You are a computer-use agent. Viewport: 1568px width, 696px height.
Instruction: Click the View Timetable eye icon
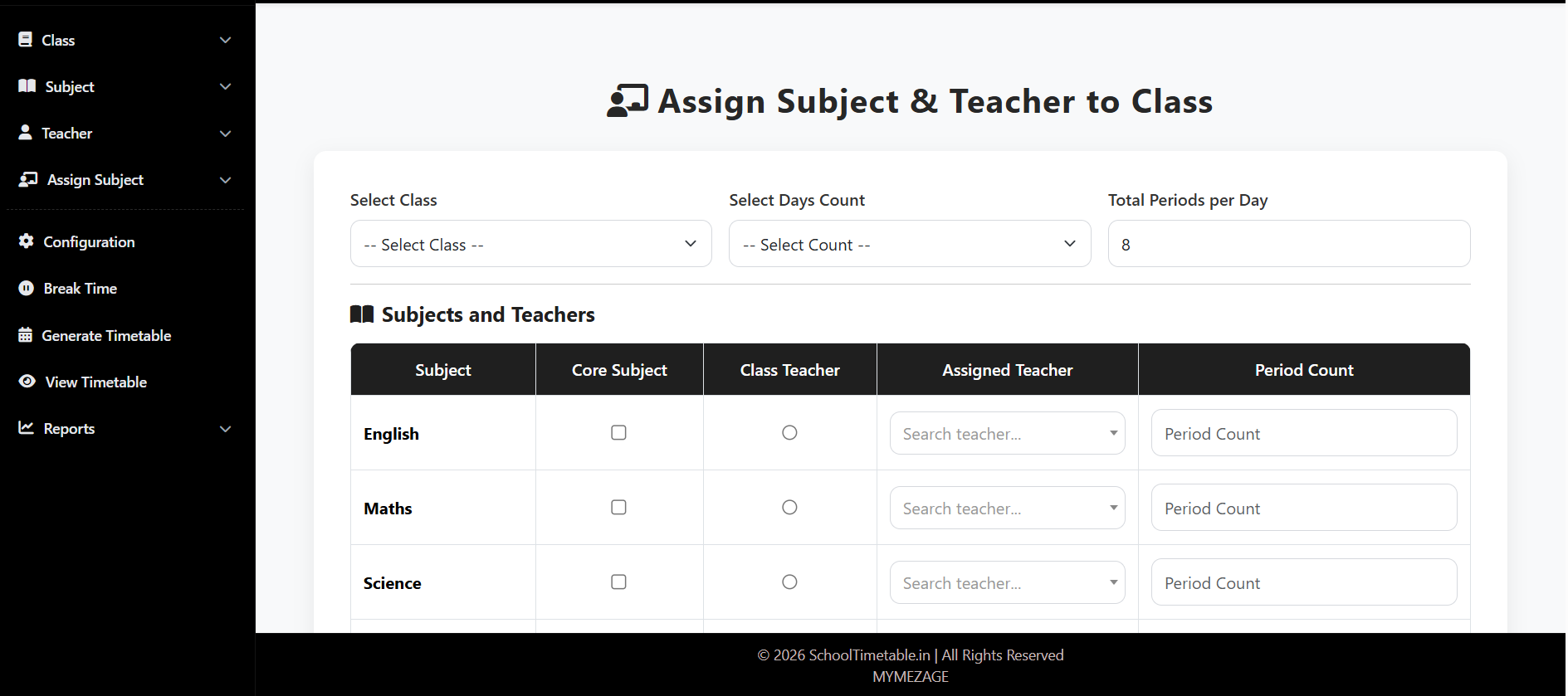[x=27, y=382]
